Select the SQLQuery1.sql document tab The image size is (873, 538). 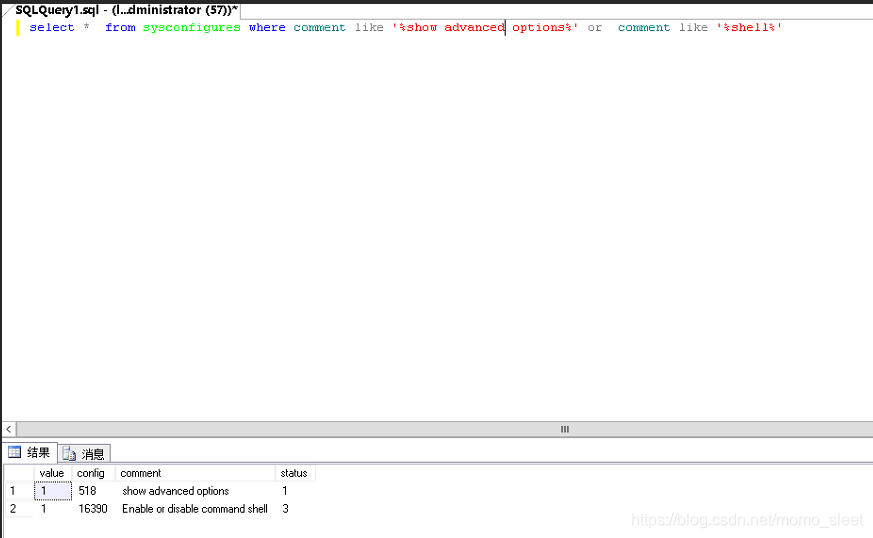click(x=123, y=10)
